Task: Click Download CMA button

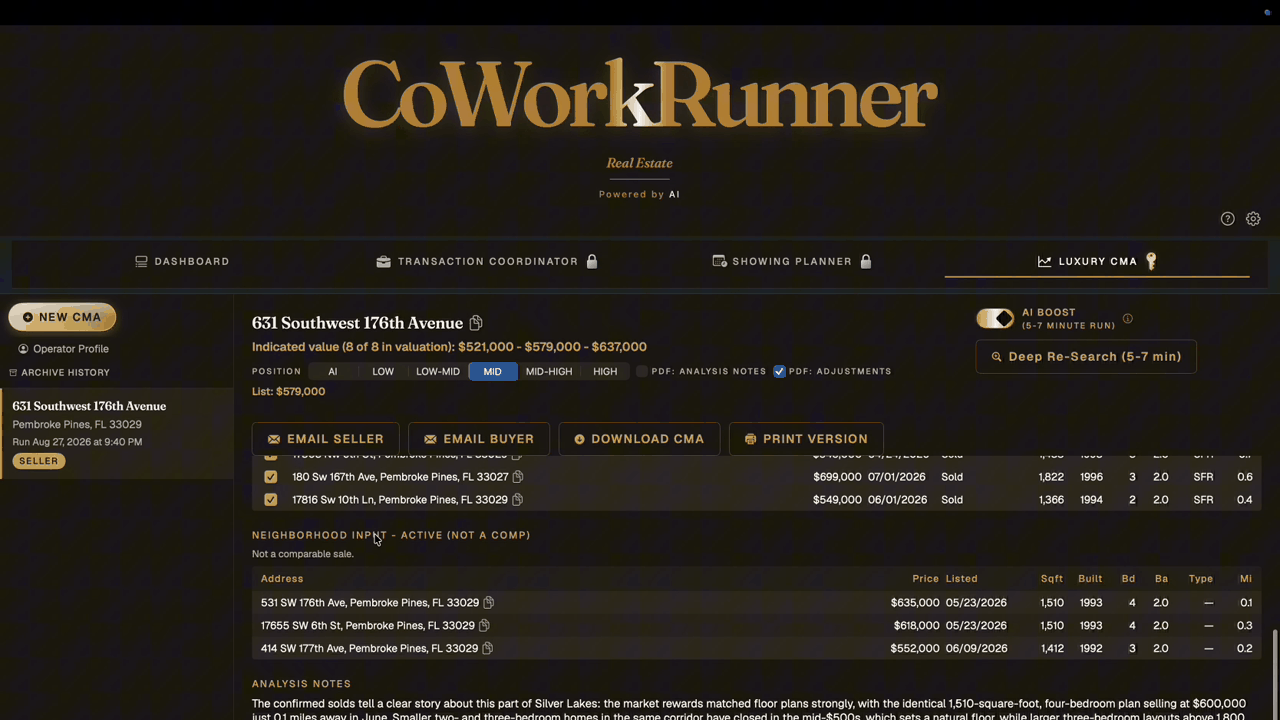Action: coord(639,439)
